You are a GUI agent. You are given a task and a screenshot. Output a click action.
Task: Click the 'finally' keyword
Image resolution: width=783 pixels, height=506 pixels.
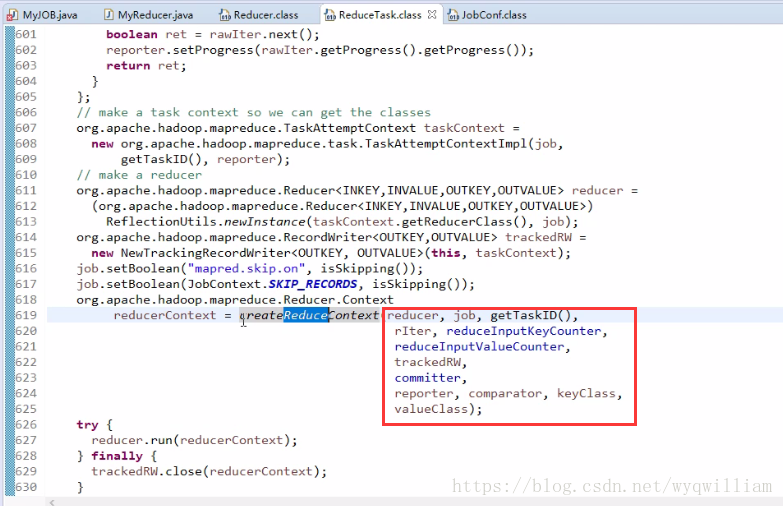tap(117, 456)
